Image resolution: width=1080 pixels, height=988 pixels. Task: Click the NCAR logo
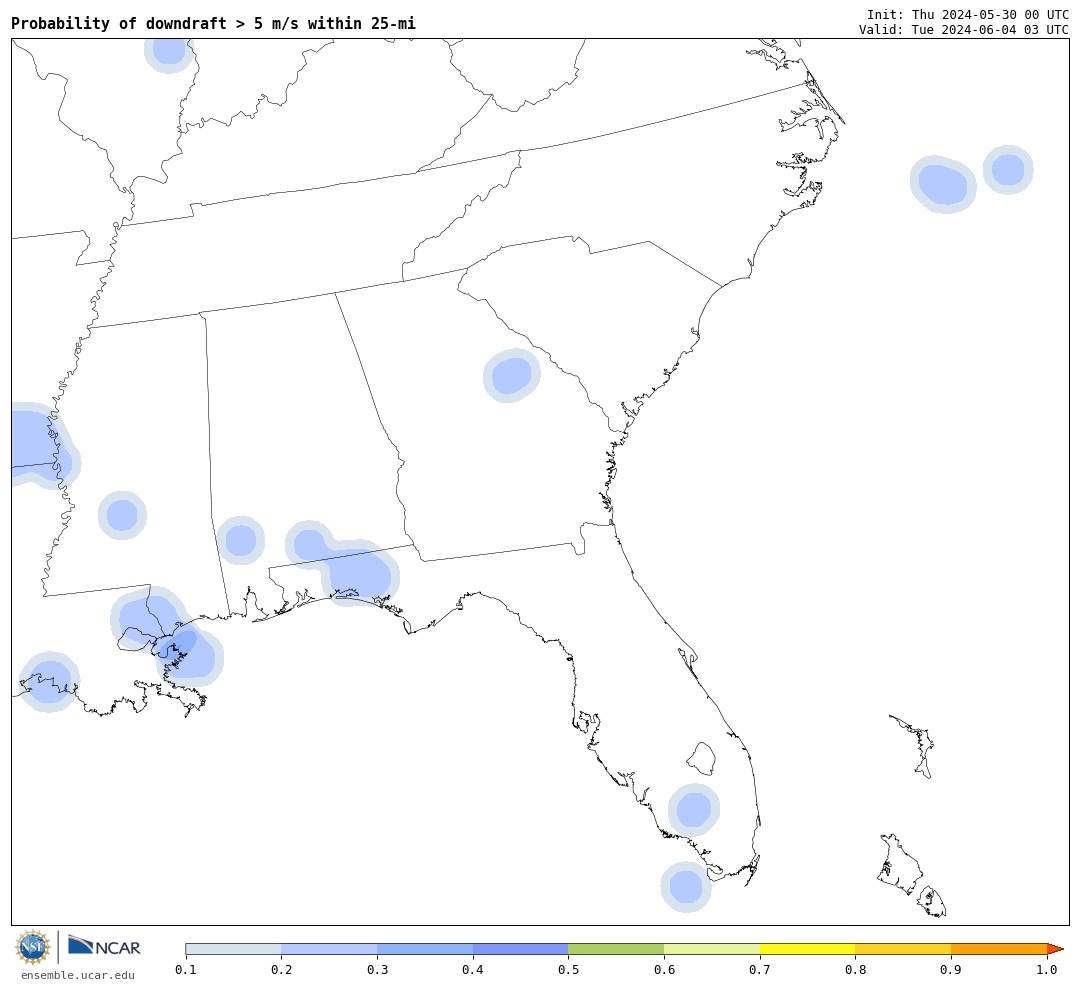[104, 945]
